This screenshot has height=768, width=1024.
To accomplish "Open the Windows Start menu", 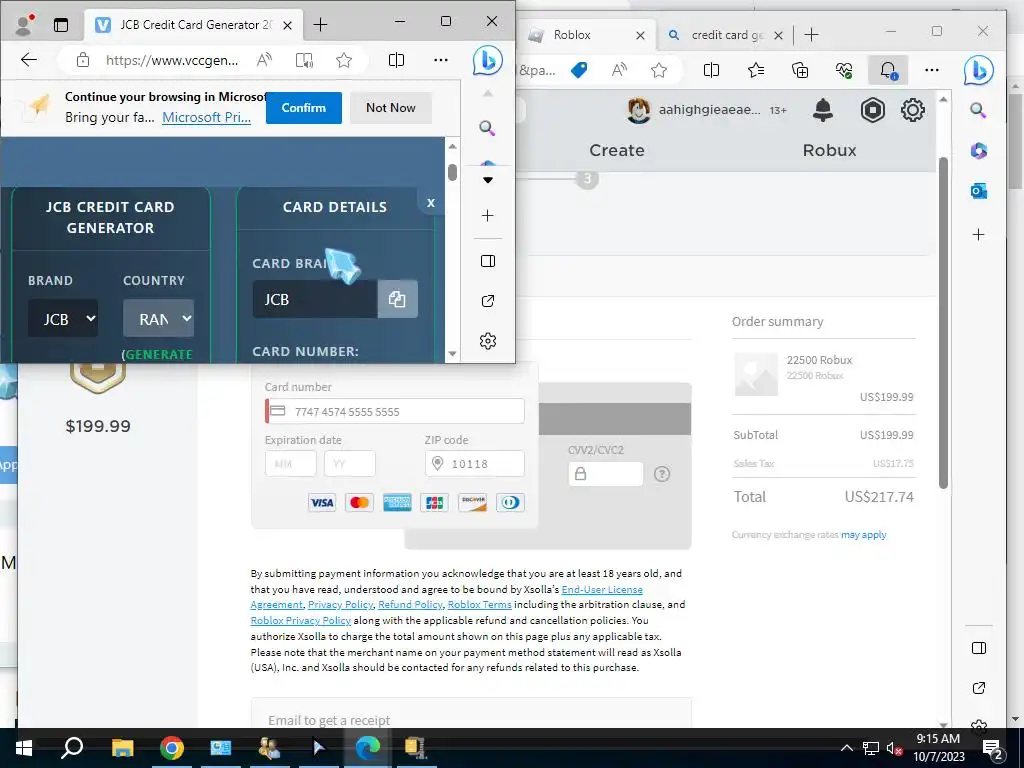I will (x=24, y=748).
